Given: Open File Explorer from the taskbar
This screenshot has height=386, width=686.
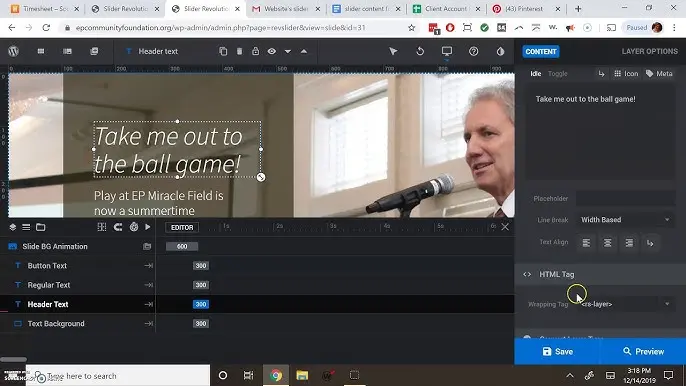Looking at the screenshot, I should [x=302, y=375].
